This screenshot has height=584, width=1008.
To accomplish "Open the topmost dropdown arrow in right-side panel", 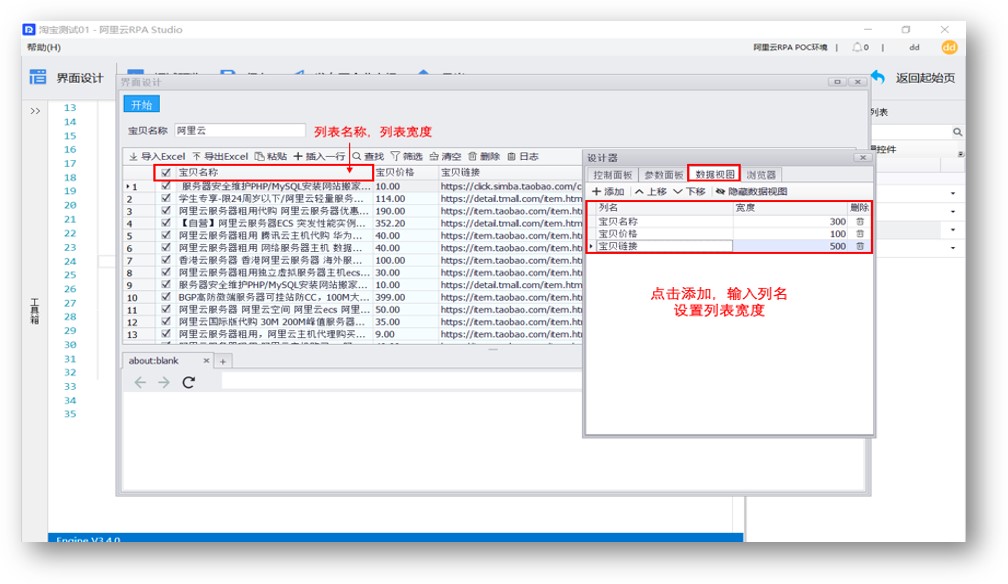I will (x=953, y=194).
